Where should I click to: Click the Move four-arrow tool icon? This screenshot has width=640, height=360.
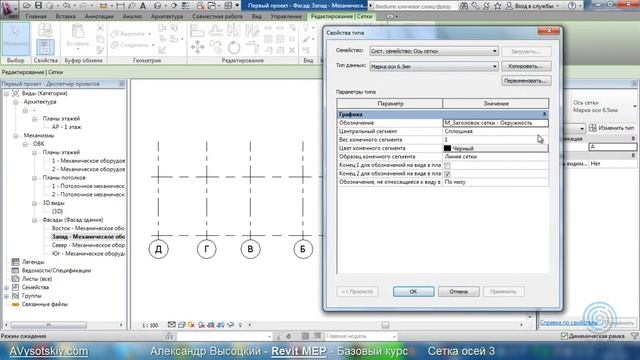198,47
